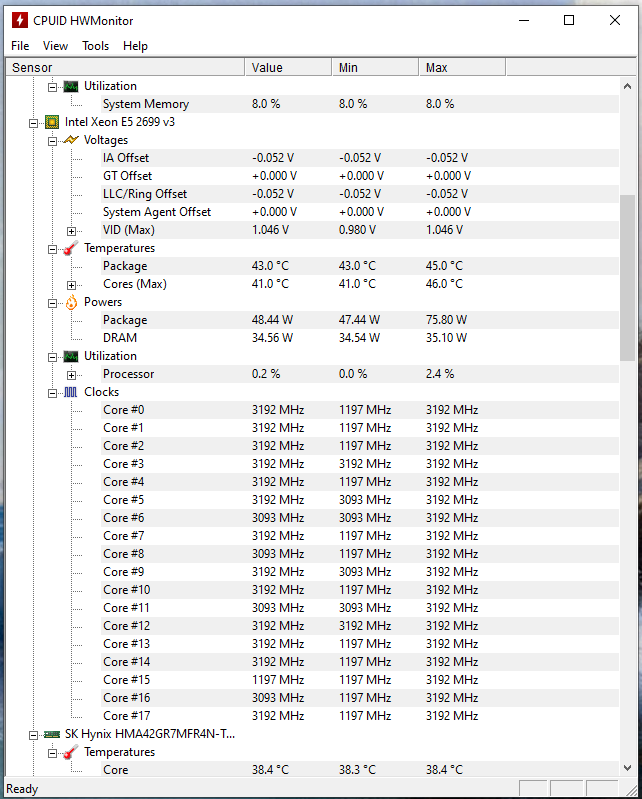Select the Package temperature row
Viewport: 642px width, 799px height.
[360, 266]
